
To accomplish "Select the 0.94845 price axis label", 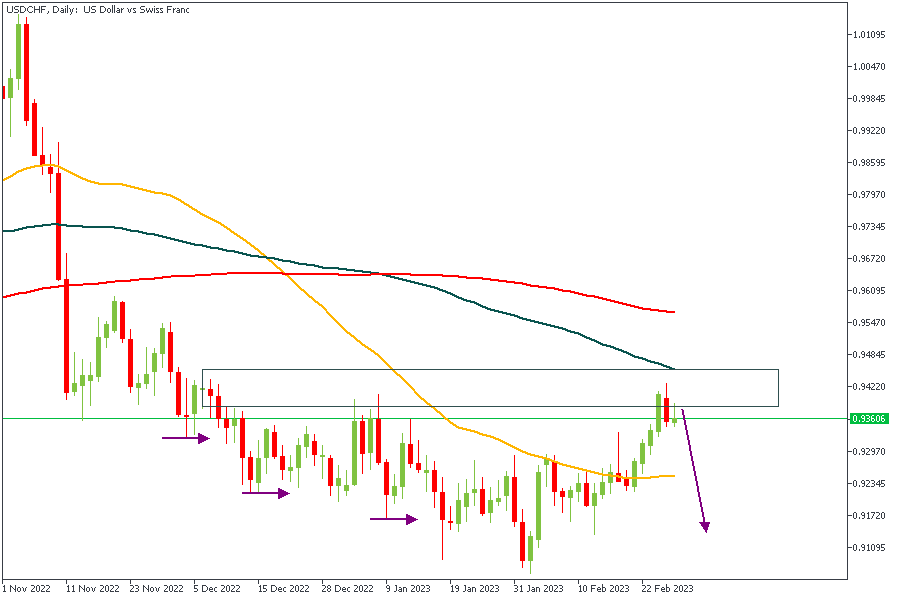I will coord(870,355).
